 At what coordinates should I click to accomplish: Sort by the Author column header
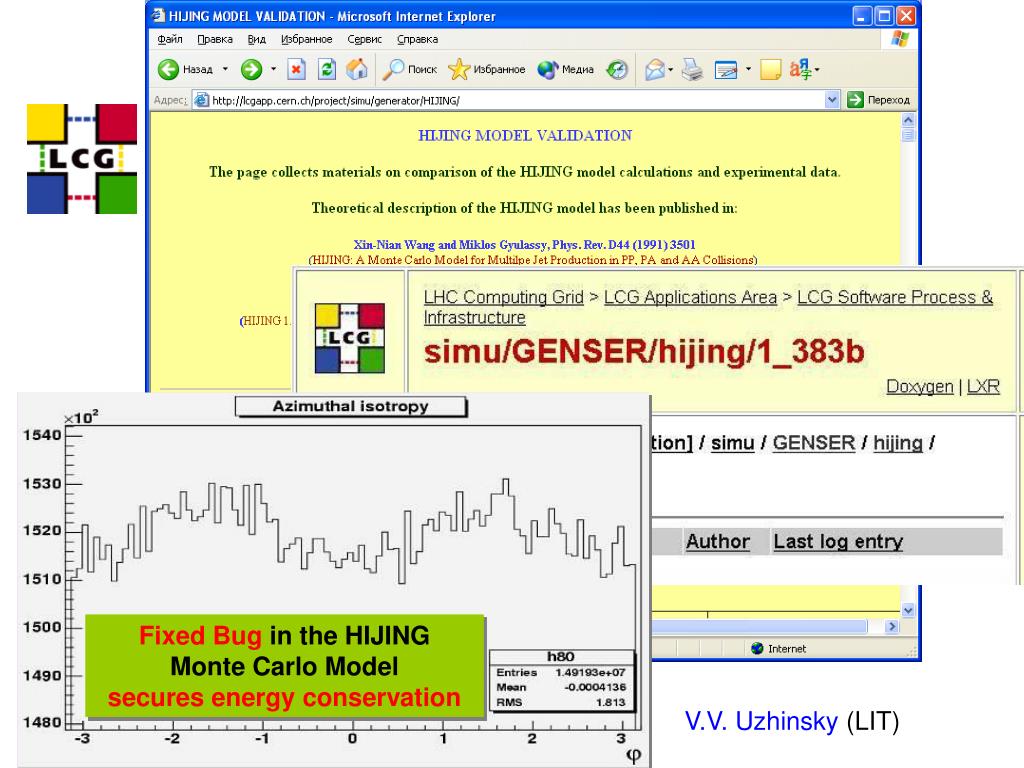click(717, 541)
